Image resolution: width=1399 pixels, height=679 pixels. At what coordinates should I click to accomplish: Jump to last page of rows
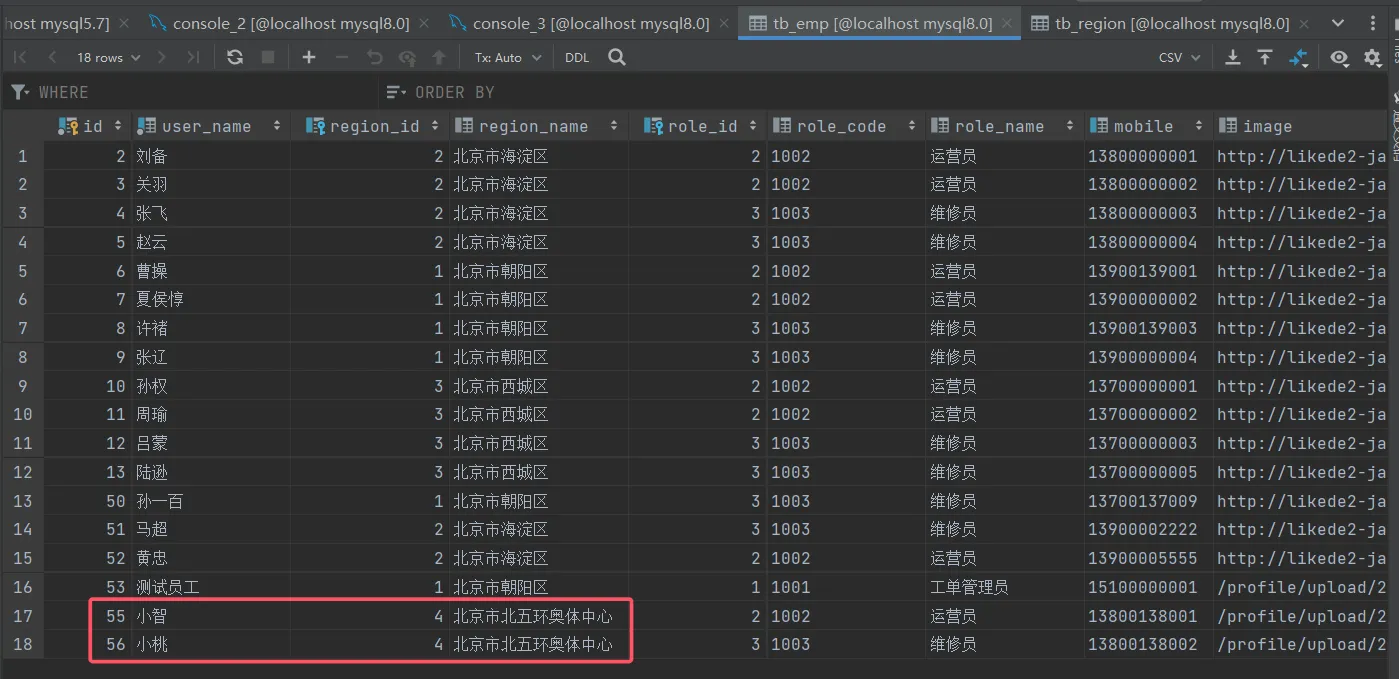click(193, 57)
